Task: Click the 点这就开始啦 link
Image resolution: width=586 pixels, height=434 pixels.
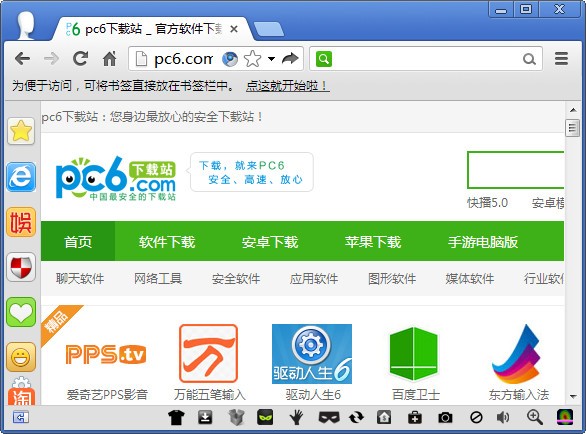Action: point(287,86)
